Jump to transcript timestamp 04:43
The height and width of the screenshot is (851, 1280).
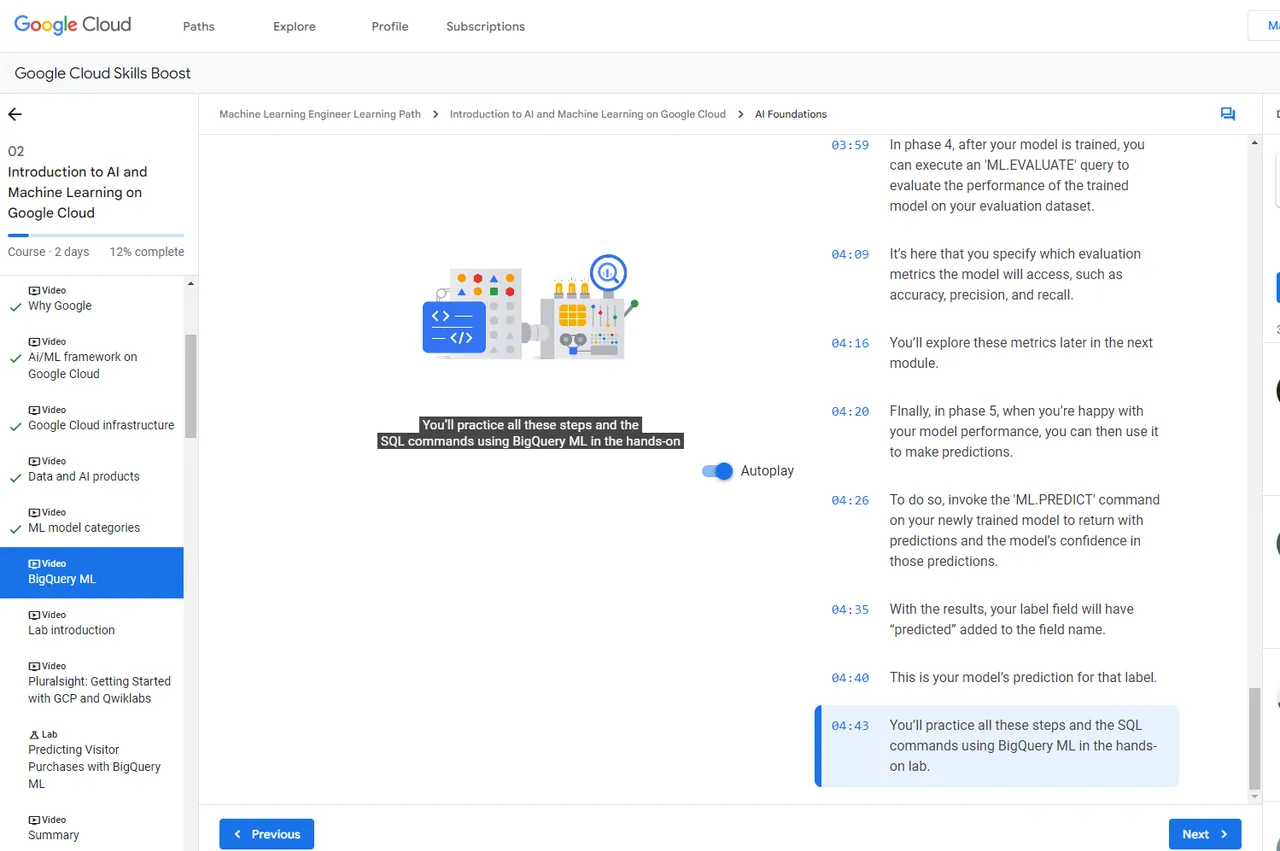pos(850,725)
